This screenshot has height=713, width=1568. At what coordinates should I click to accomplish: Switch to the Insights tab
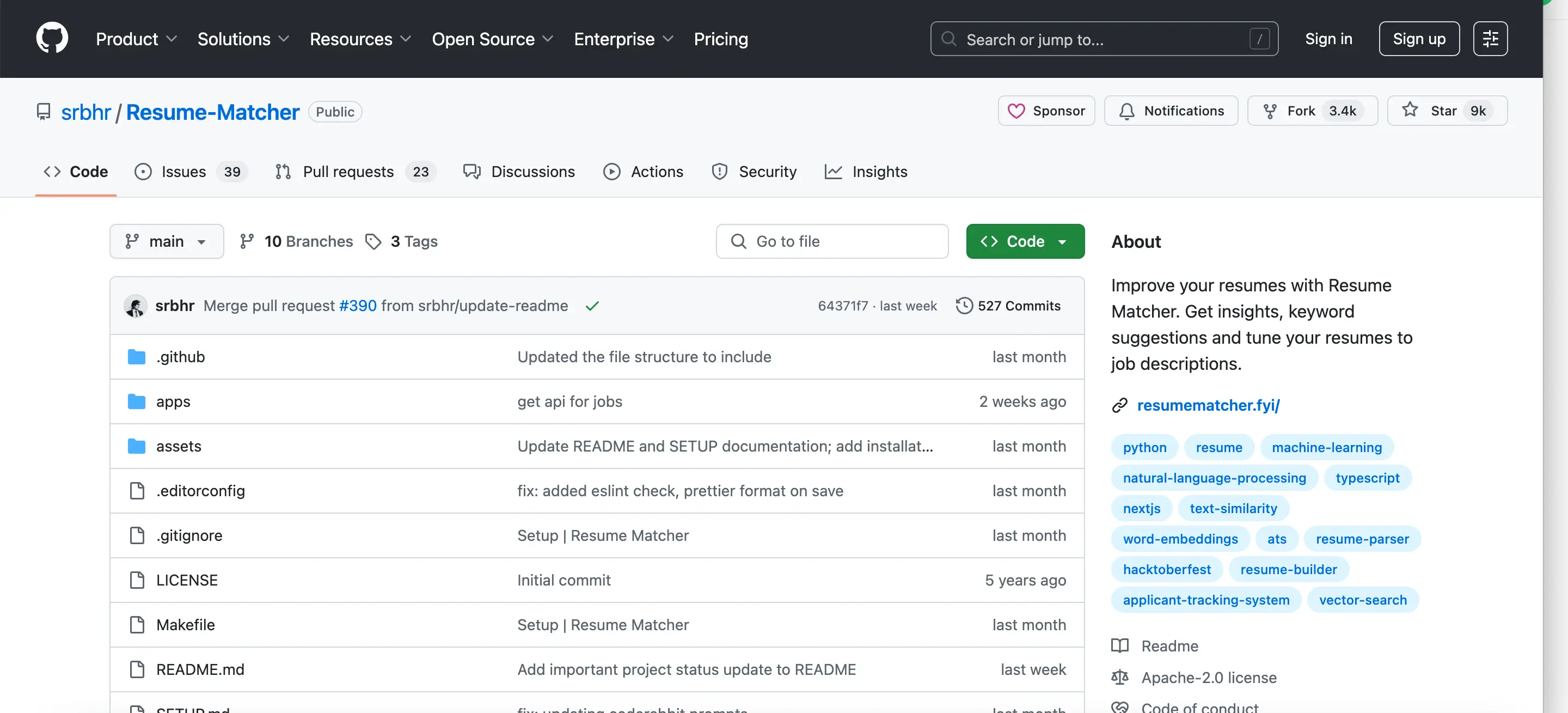click(866, 172)
